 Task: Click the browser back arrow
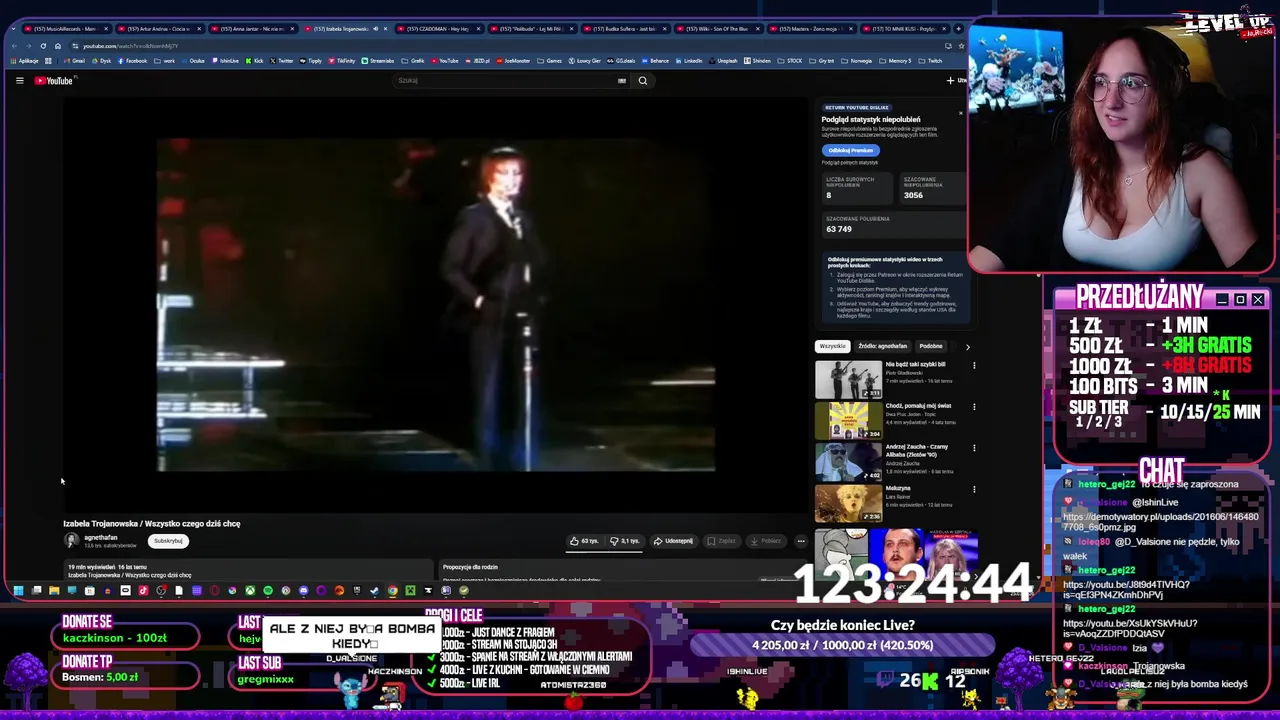[14, 46]
